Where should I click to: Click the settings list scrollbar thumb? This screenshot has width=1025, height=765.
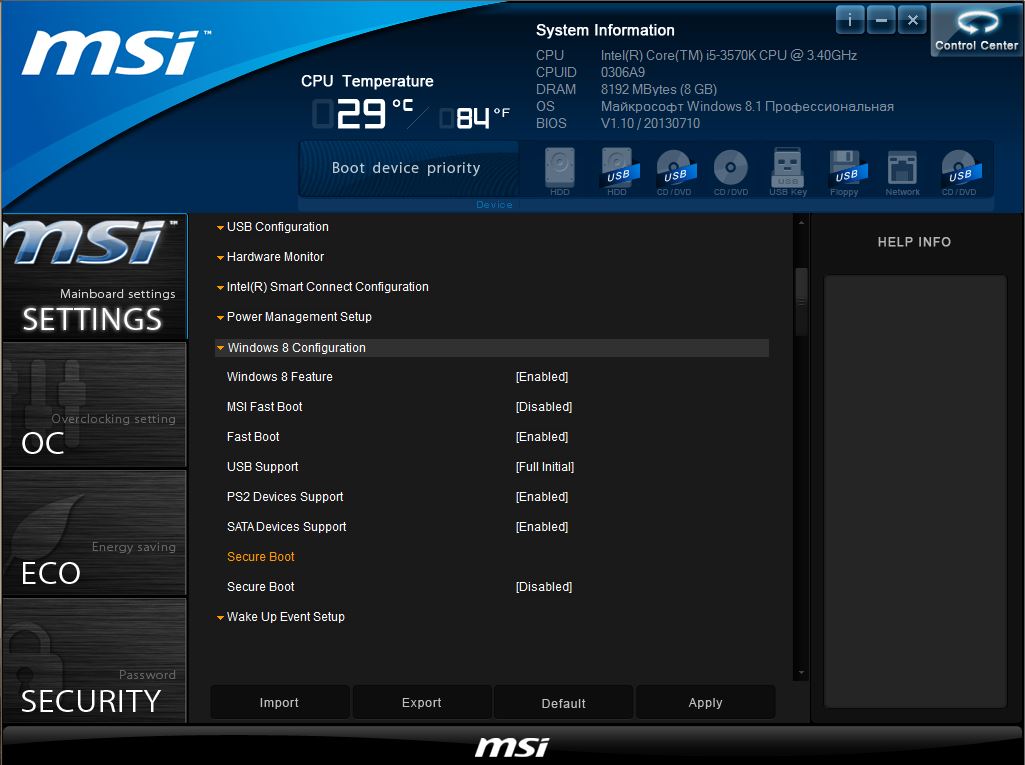click(x=801, y=300)
